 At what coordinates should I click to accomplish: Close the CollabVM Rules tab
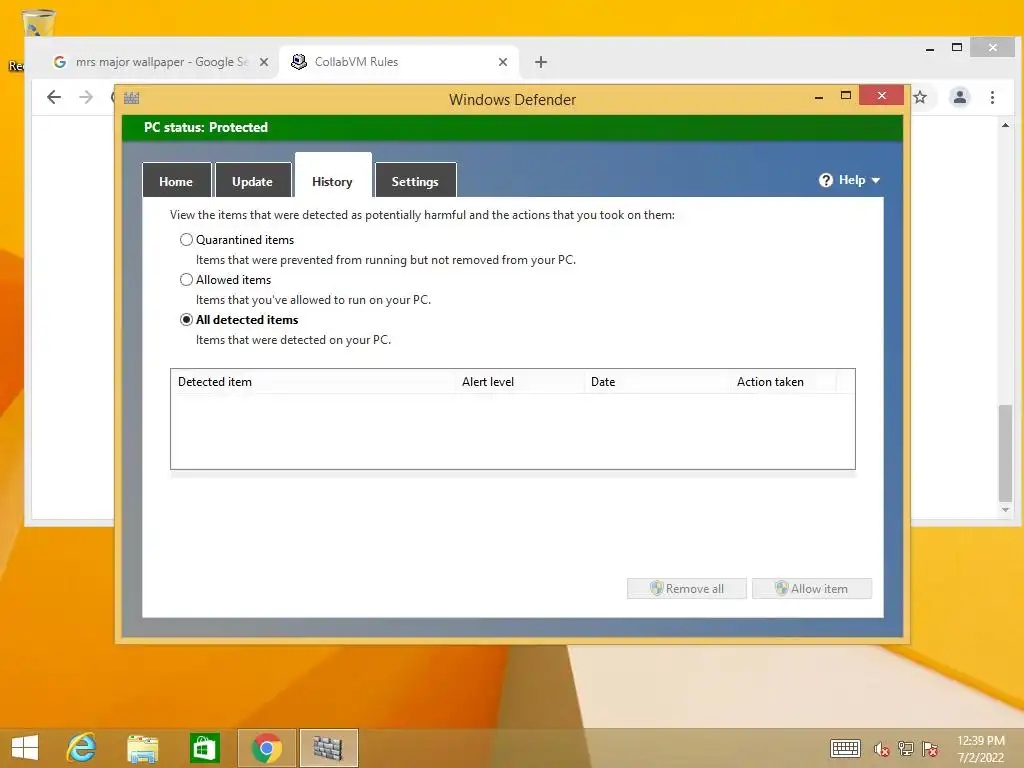tap(503, 62)
